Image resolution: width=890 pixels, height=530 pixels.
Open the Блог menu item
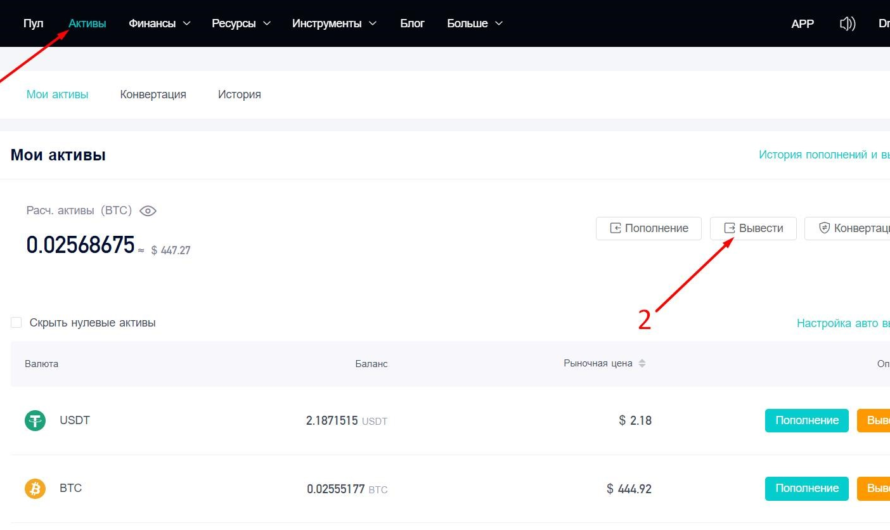click(x=412, y=23)
